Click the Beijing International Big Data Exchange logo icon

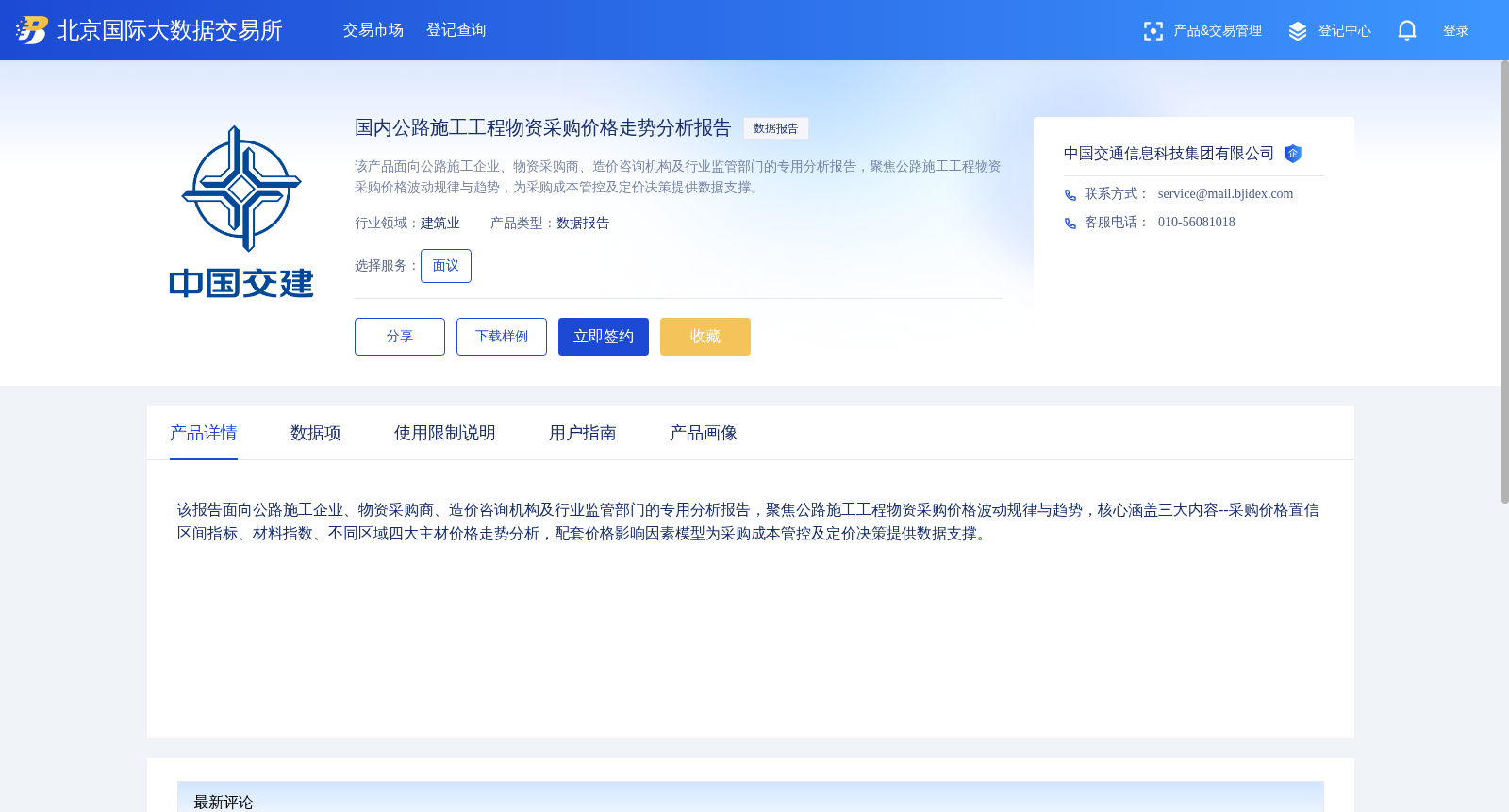coord(32,30)
